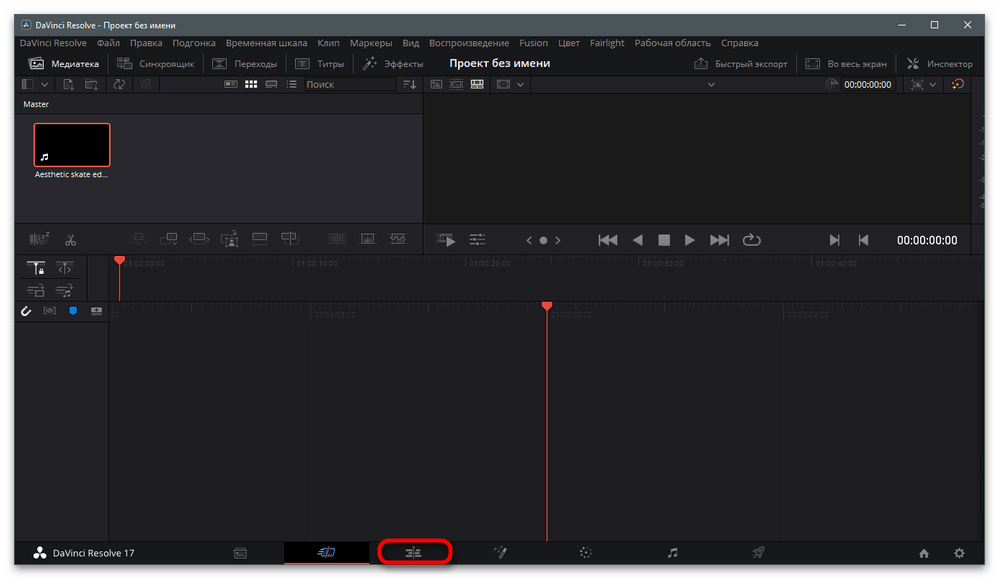The image size is (999, 579).
Task: Click the jog wheel dot control
Action: [x=543, y=240]
